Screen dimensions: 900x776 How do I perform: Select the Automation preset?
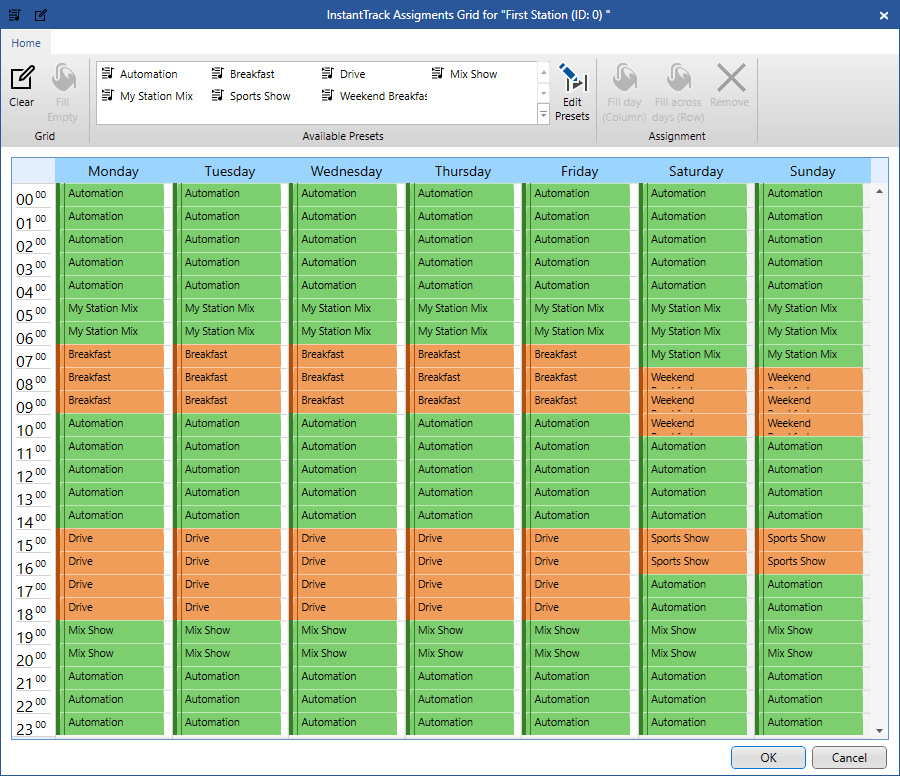(140, 74)
